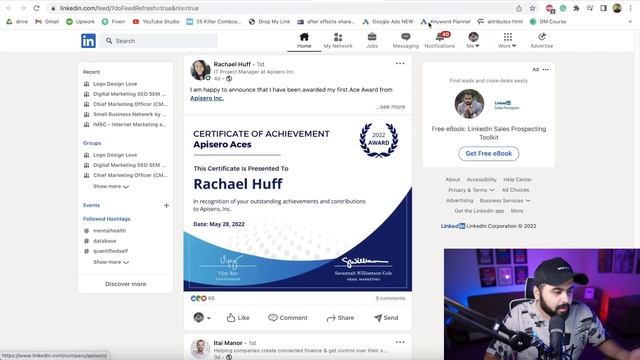Image resolution: width=640 pixels, height=360 pixels.
Task: Expand Show more under Followed Hashtags
Action: [111, 262]
